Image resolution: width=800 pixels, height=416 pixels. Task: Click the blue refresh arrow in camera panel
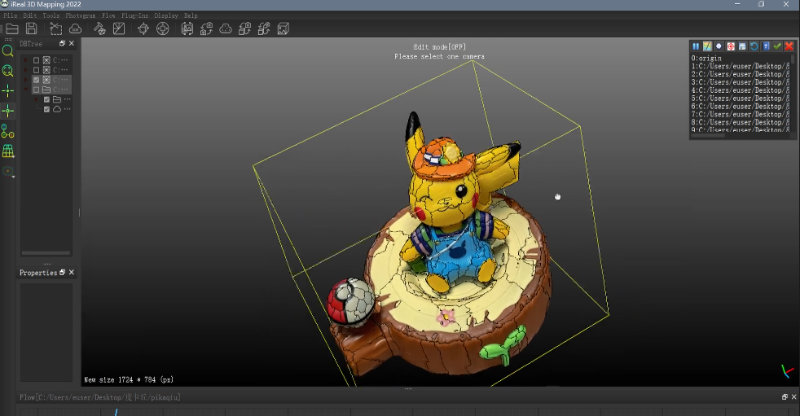click(754, 46)
